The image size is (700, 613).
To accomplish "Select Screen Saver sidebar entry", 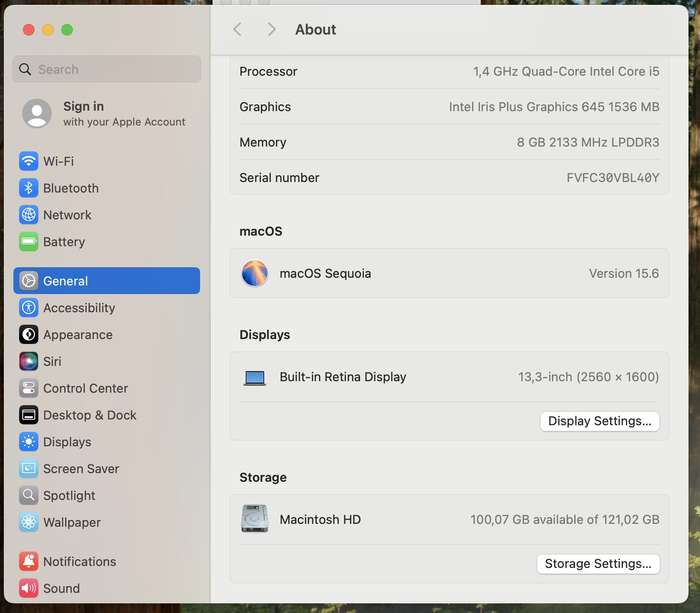I will [x=107, y=468].
